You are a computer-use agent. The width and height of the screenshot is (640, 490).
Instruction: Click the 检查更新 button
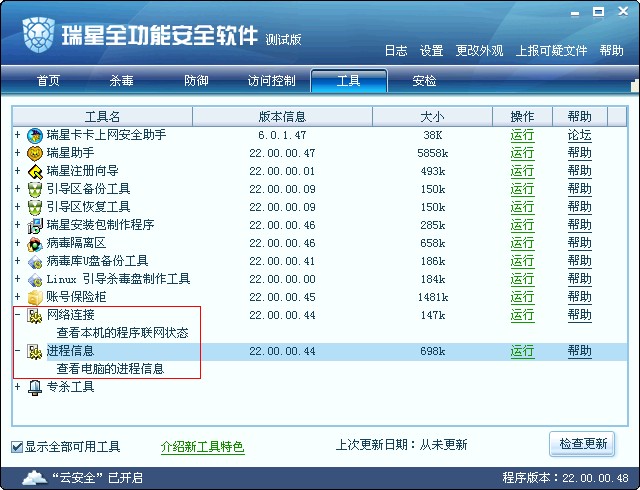[x=582, y=444]
